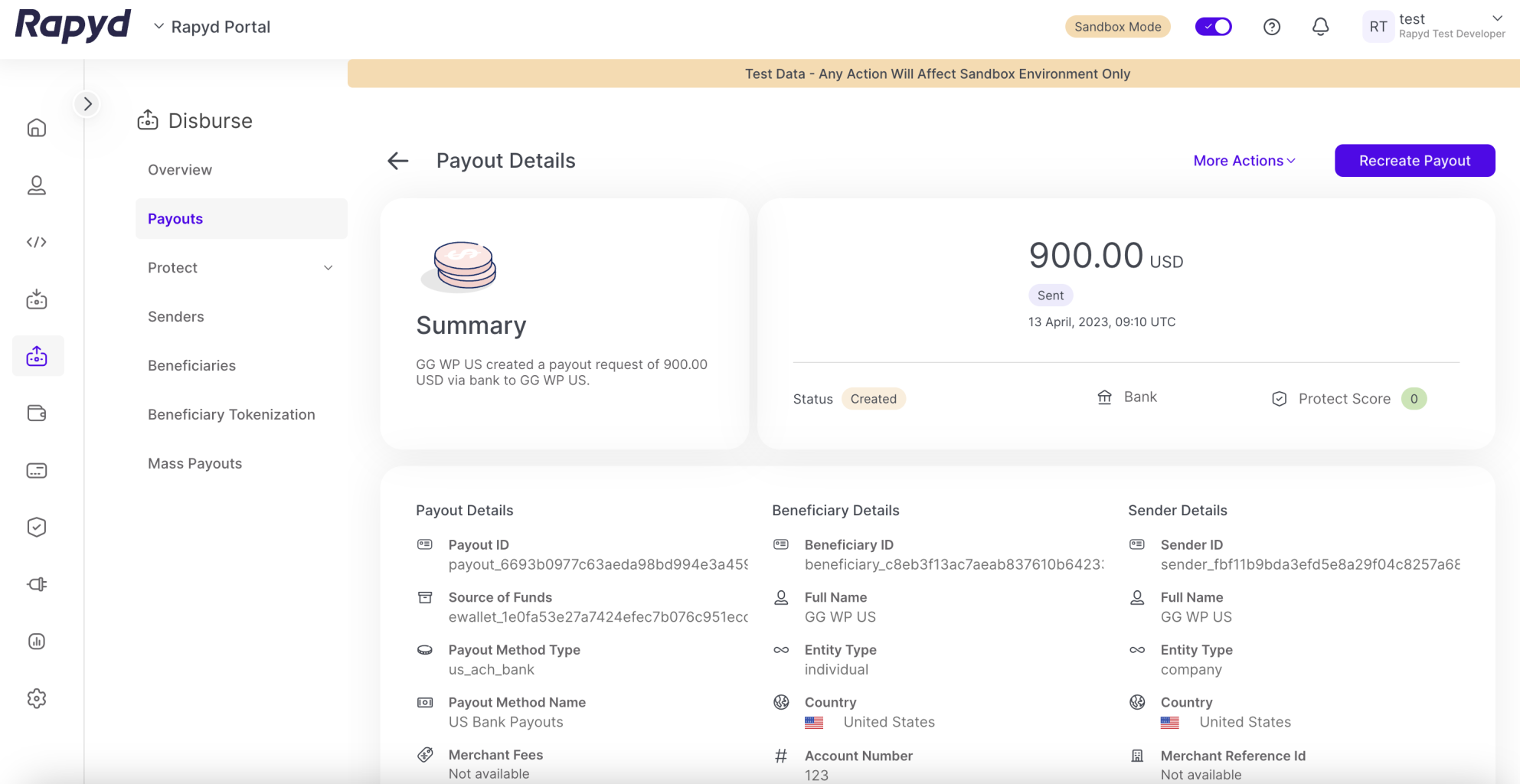Viewport: 1520px width, 784px height.
Task: Open the Rapyd Portal dropdown
Action: [x=212, y=27]
